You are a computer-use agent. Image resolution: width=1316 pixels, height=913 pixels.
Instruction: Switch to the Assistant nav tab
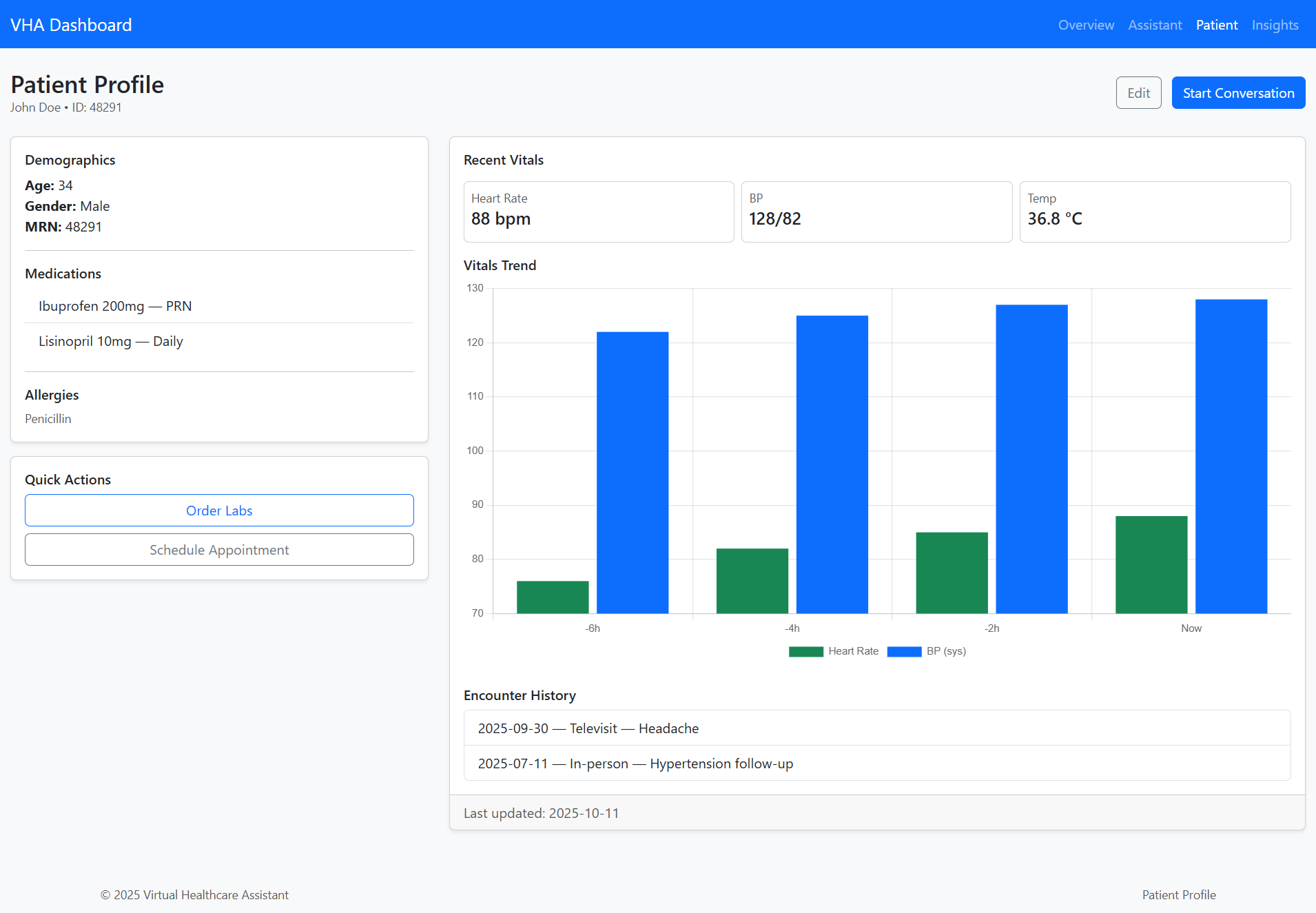tap(1155, 25)
